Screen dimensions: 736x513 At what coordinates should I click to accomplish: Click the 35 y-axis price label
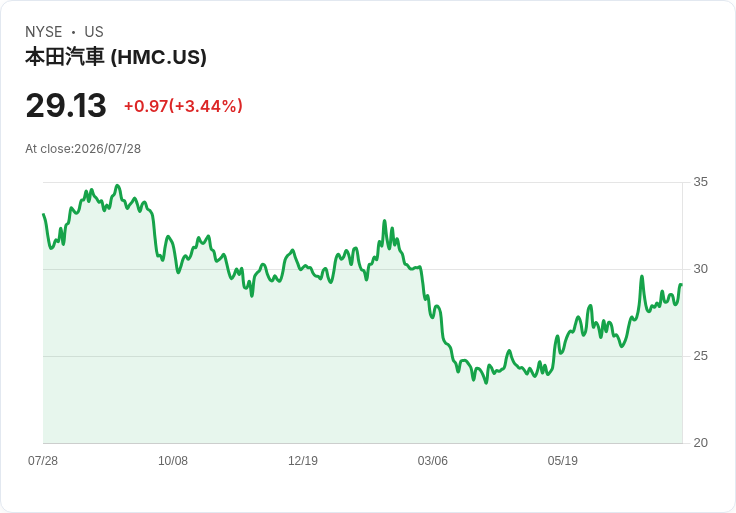700,182
